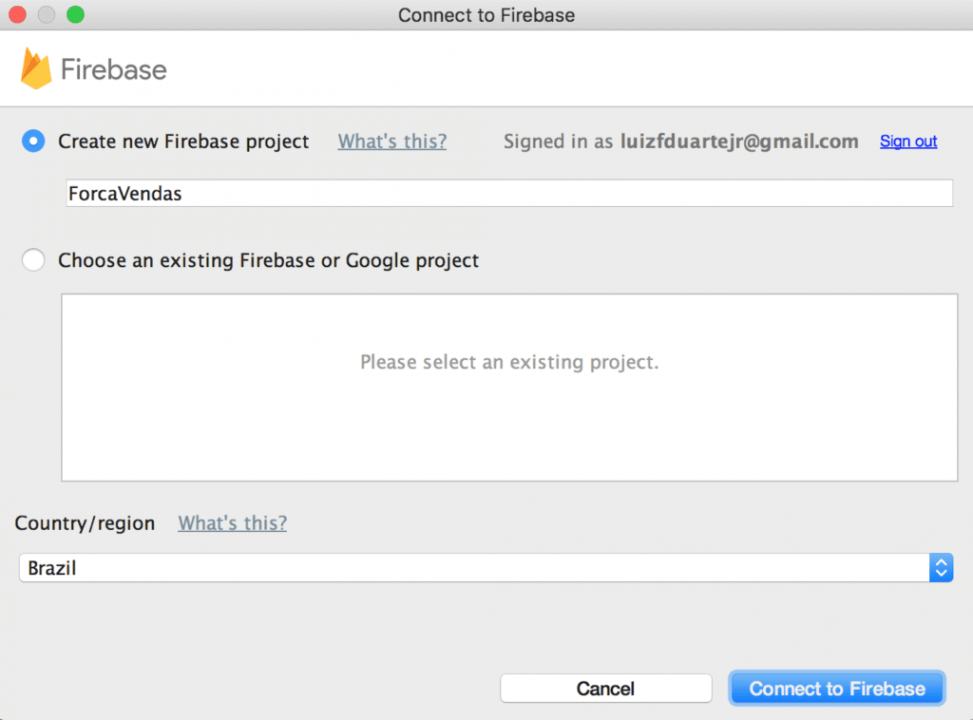The width and height of the screenshot is (973, 720).
Task: Click the signed-in email luizfduartejr@gmail.com
Action: 740,142
